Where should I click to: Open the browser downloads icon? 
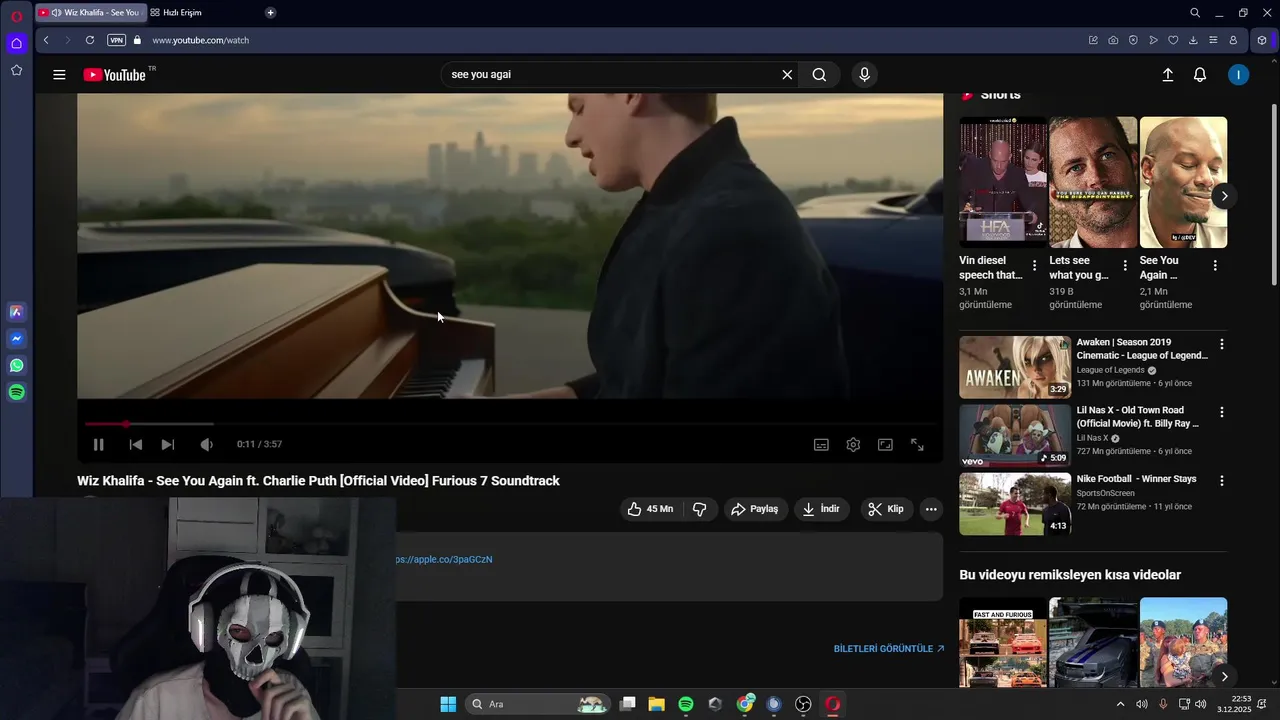[1193, 40]
